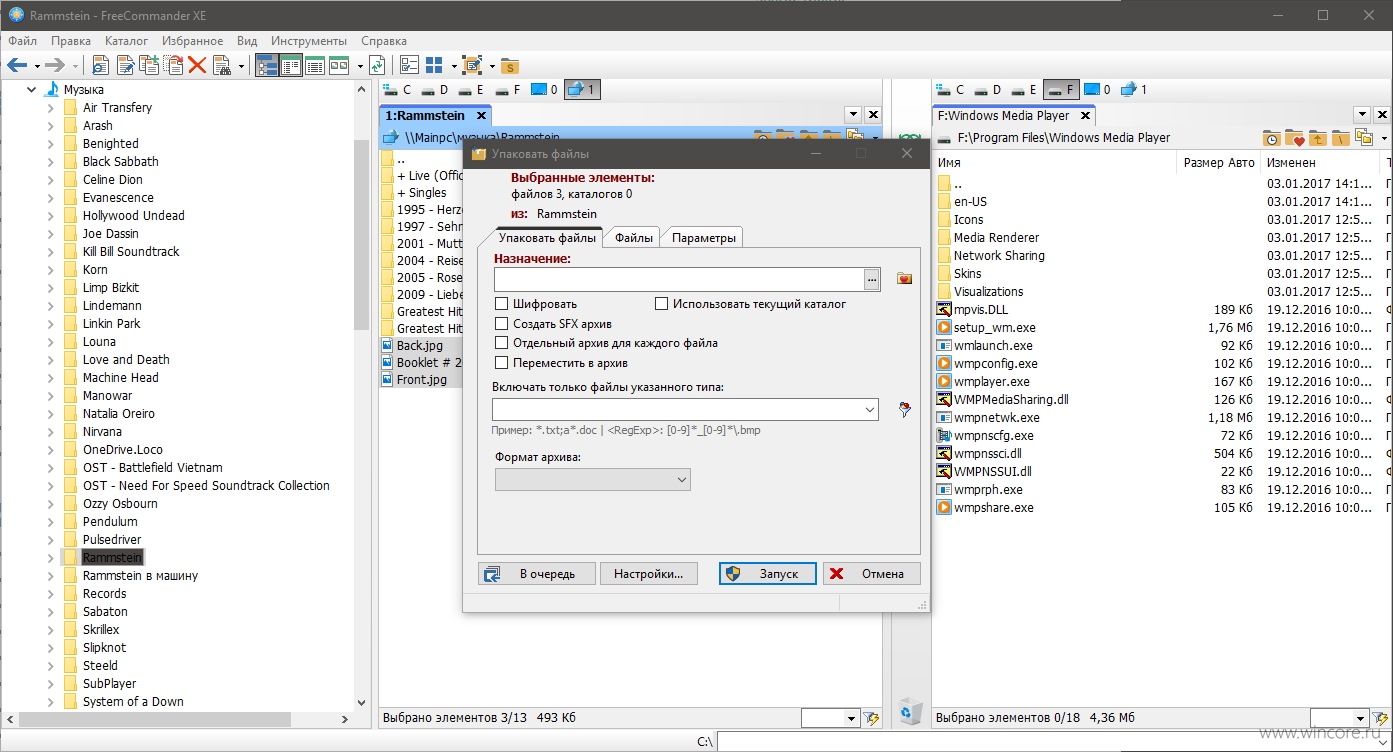
Task: Select drive D in the right panel
Action: coord(988,90)
